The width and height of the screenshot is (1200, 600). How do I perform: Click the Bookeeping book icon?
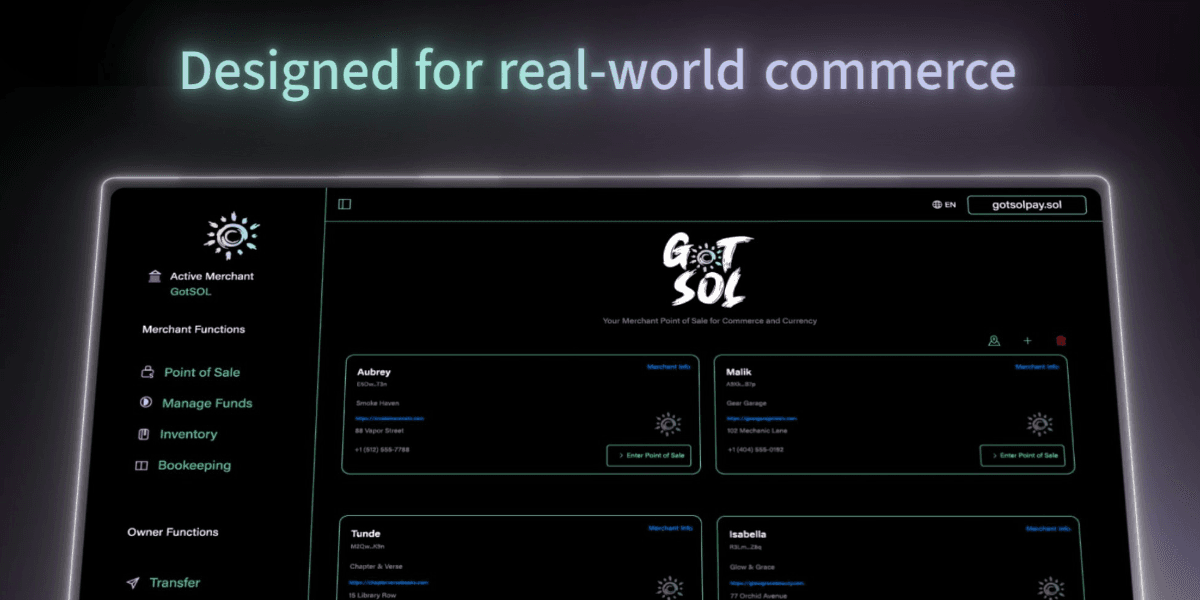(141, 465)
